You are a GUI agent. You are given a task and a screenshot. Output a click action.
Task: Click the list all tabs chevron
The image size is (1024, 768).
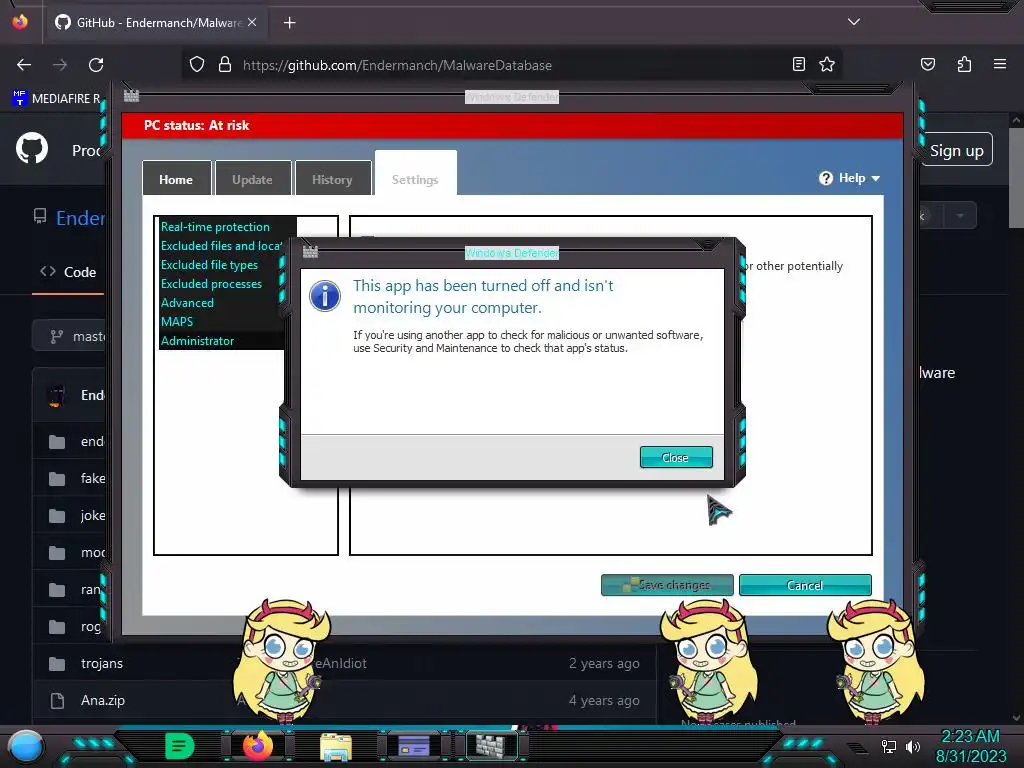[854, 22]
